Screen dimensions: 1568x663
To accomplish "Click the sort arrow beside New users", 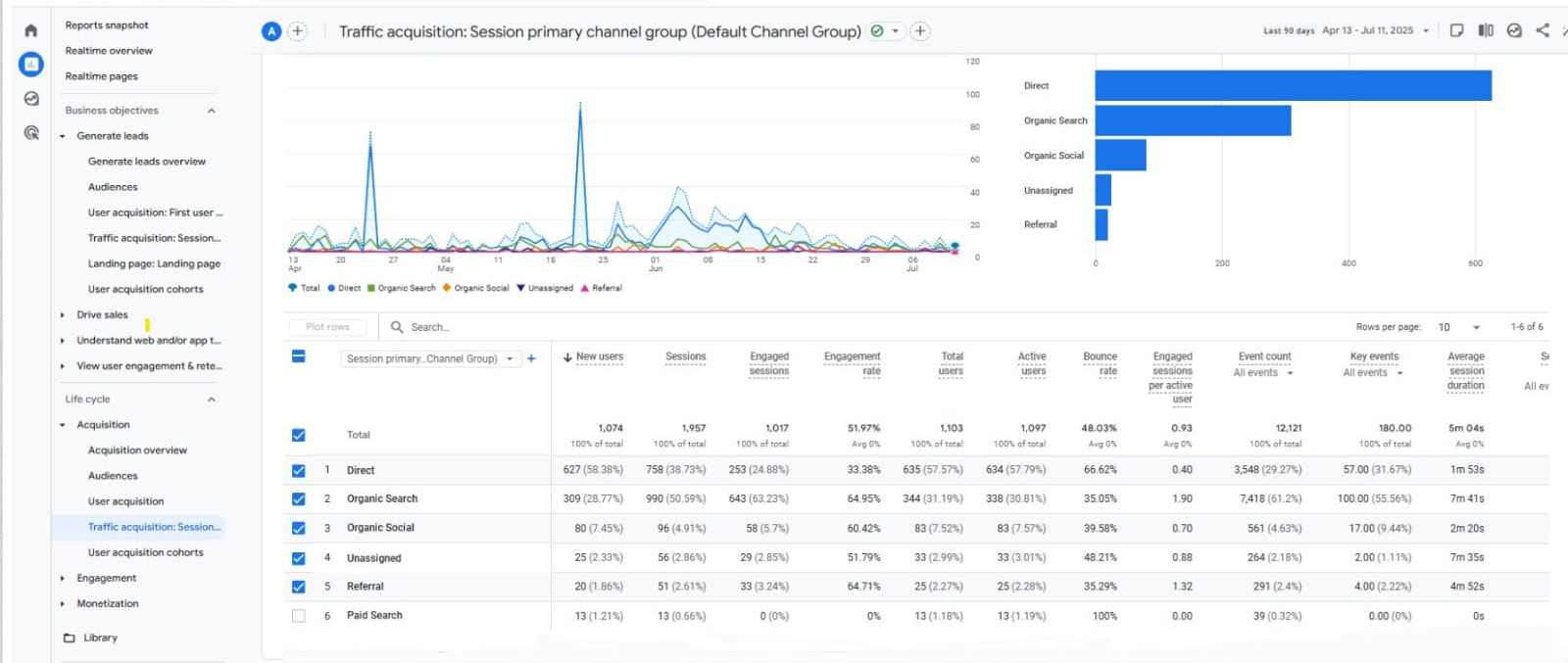I will pyautogui.click(x=567, y=357).
